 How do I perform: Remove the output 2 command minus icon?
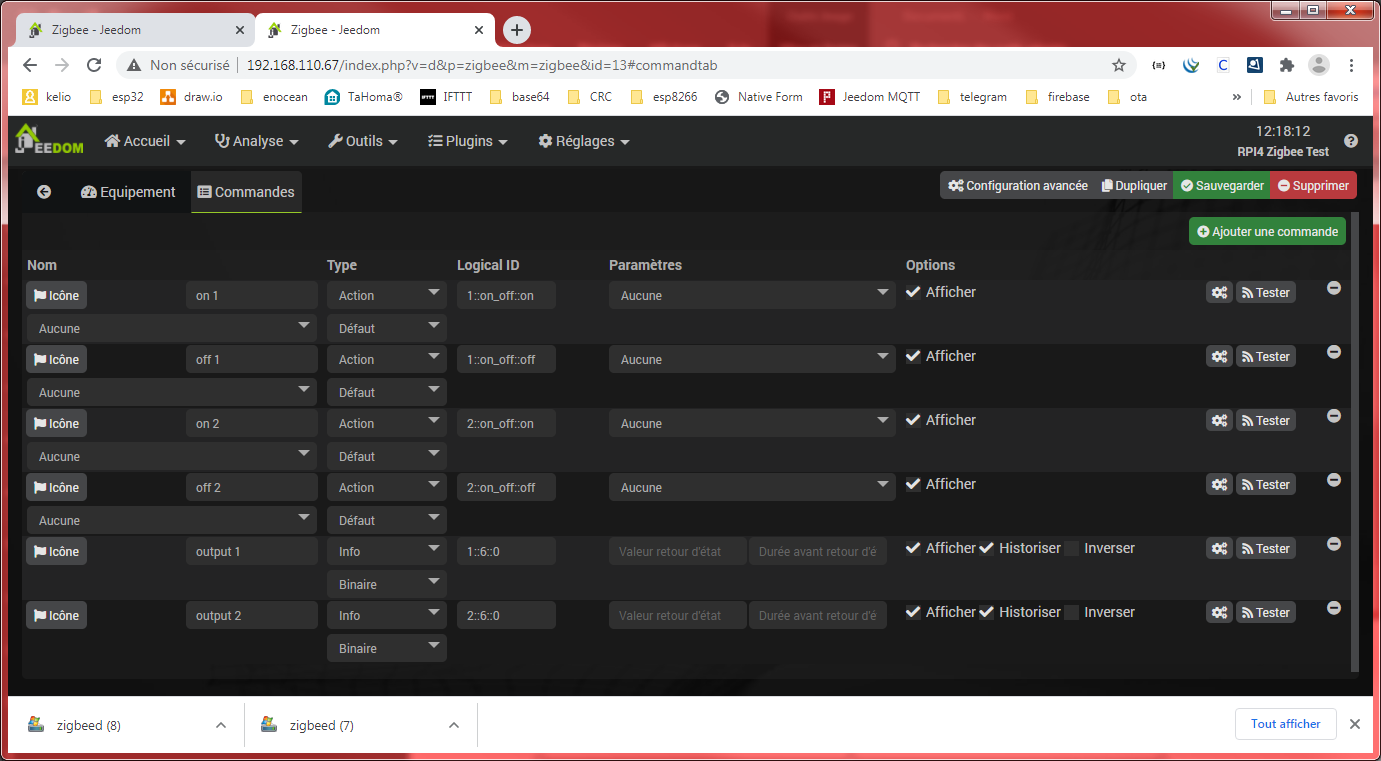coord(1333,608)
